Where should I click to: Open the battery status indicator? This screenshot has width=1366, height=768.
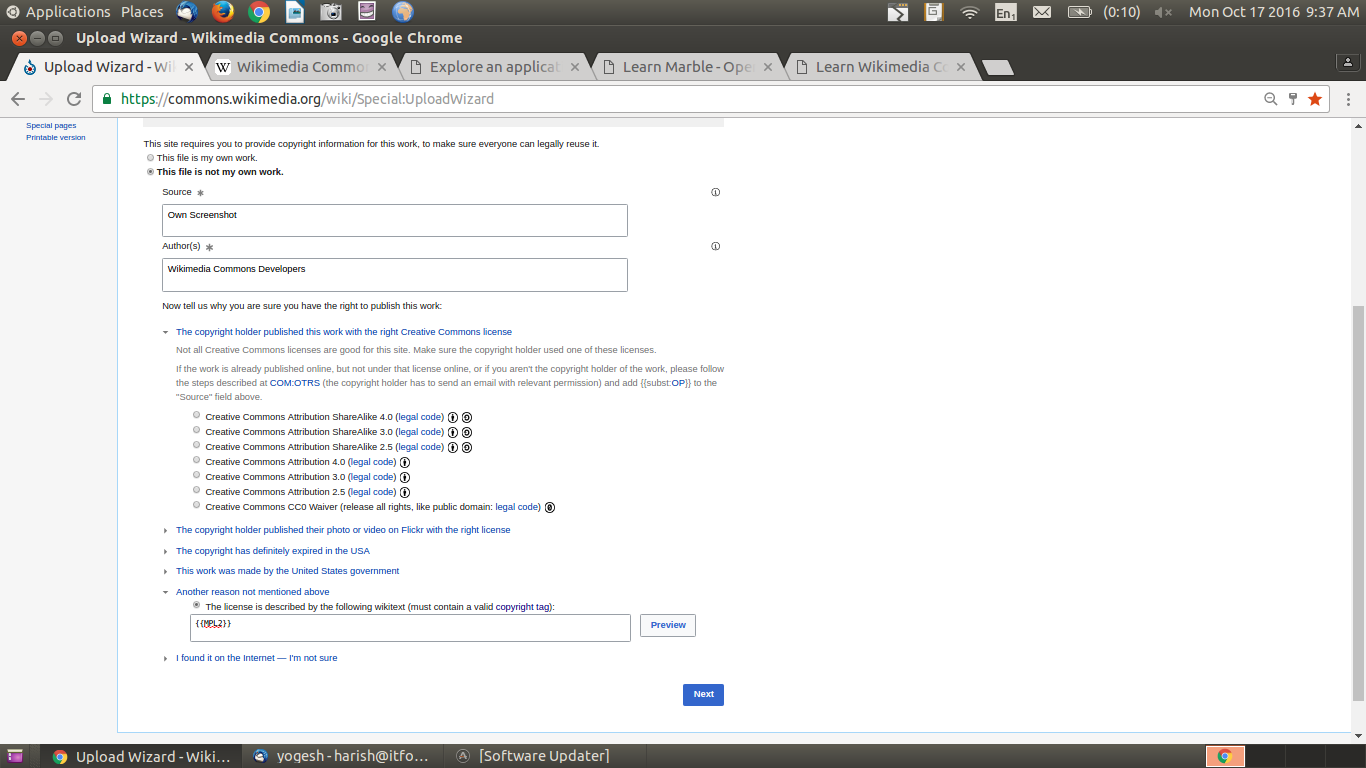point(1079,12)
